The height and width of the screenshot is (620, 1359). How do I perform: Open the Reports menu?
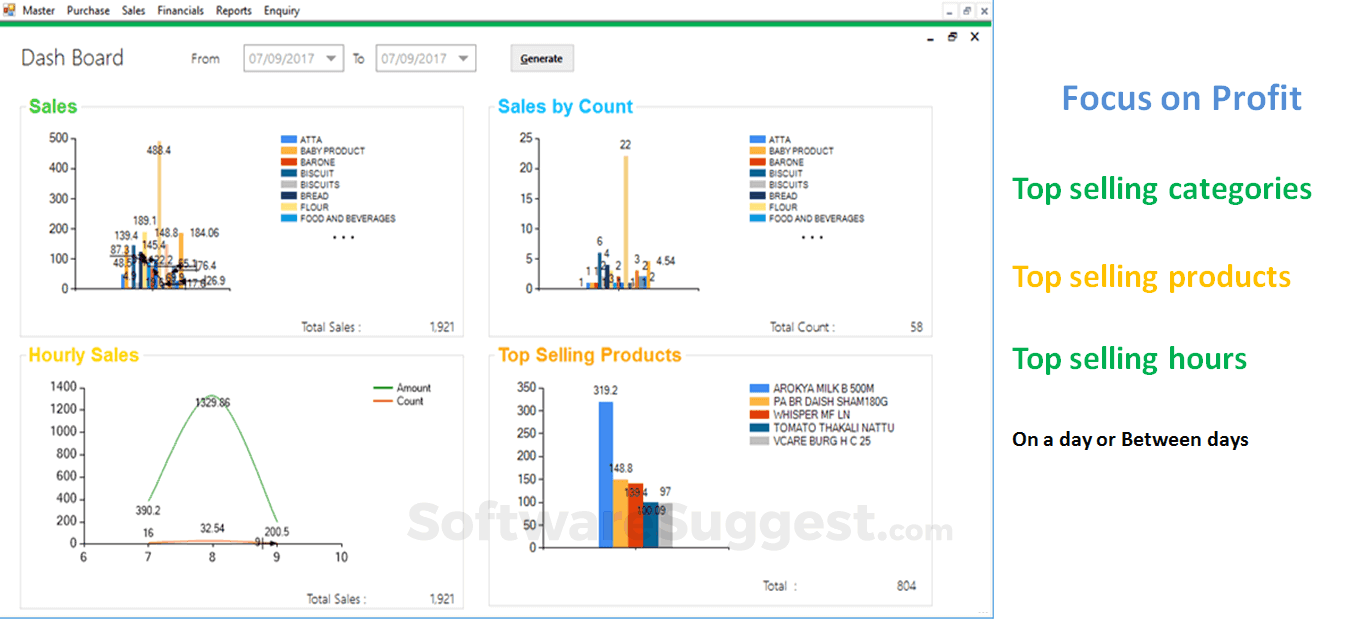(x=234, y=10)
